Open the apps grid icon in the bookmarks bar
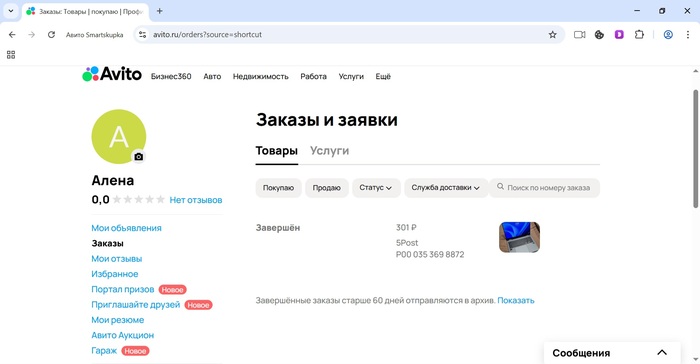 (11, 54)
